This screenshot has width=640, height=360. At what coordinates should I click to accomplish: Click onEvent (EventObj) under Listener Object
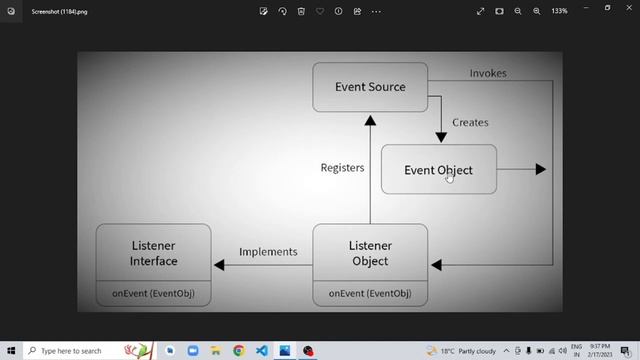[x=370, y=293]
